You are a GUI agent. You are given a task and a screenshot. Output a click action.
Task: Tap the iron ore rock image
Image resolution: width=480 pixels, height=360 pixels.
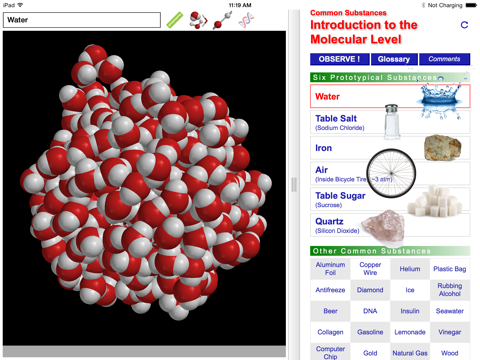443,148
